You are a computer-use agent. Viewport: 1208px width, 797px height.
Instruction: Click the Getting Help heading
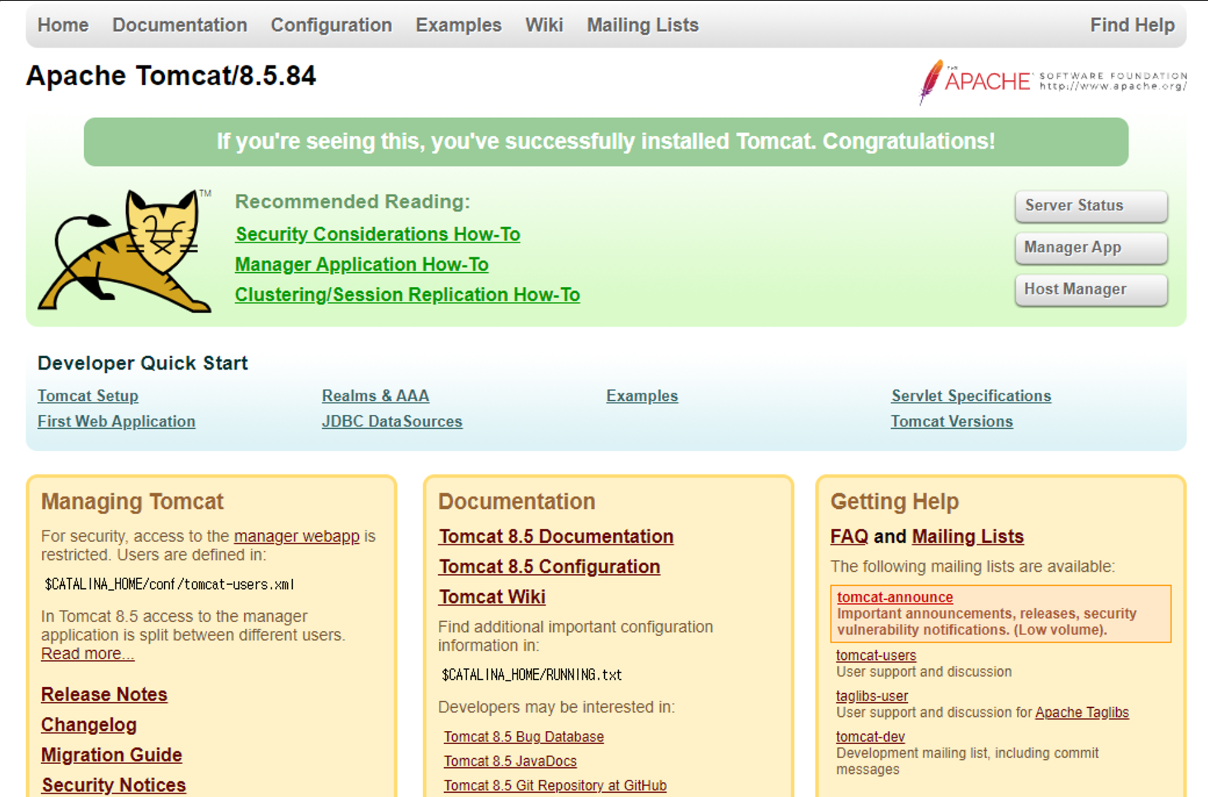click(x=894, y=502)
